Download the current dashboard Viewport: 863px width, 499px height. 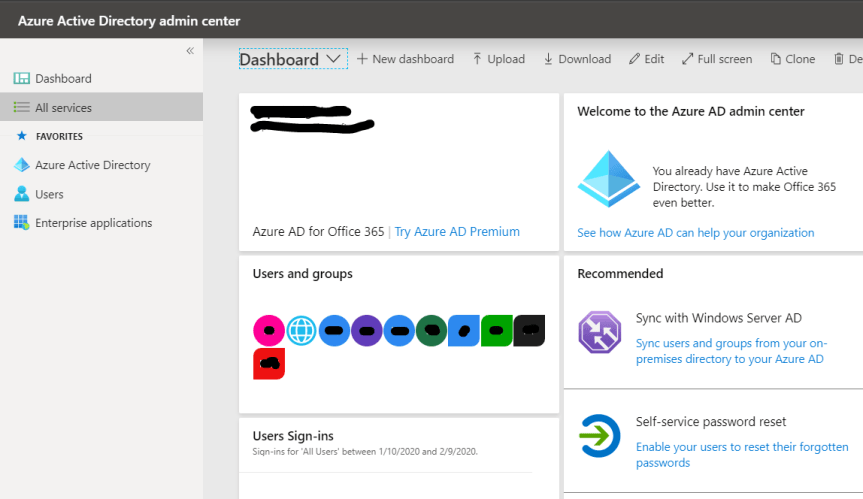[577, 59]
